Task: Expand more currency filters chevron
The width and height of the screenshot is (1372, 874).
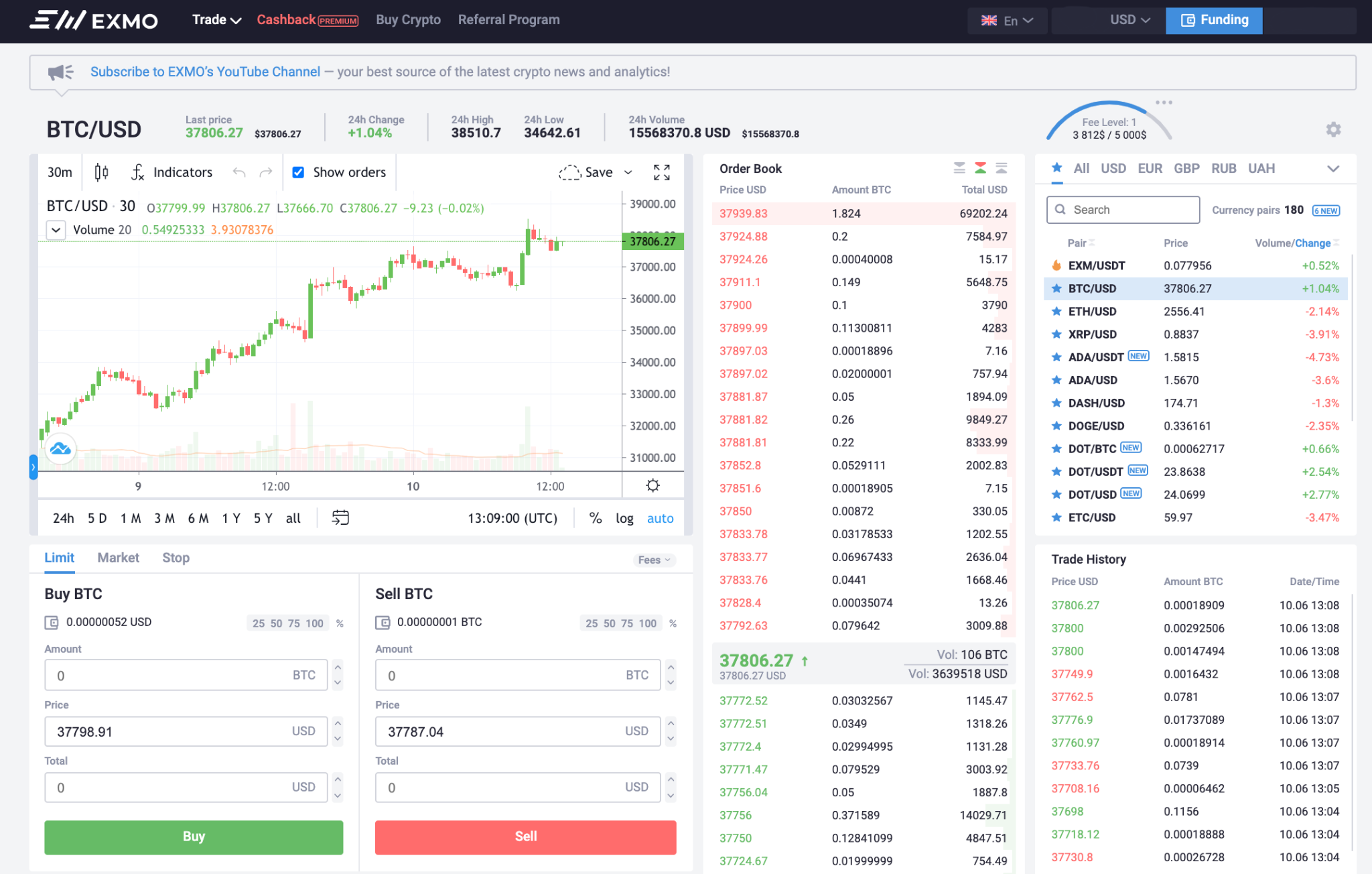Action: point(1333,168)
